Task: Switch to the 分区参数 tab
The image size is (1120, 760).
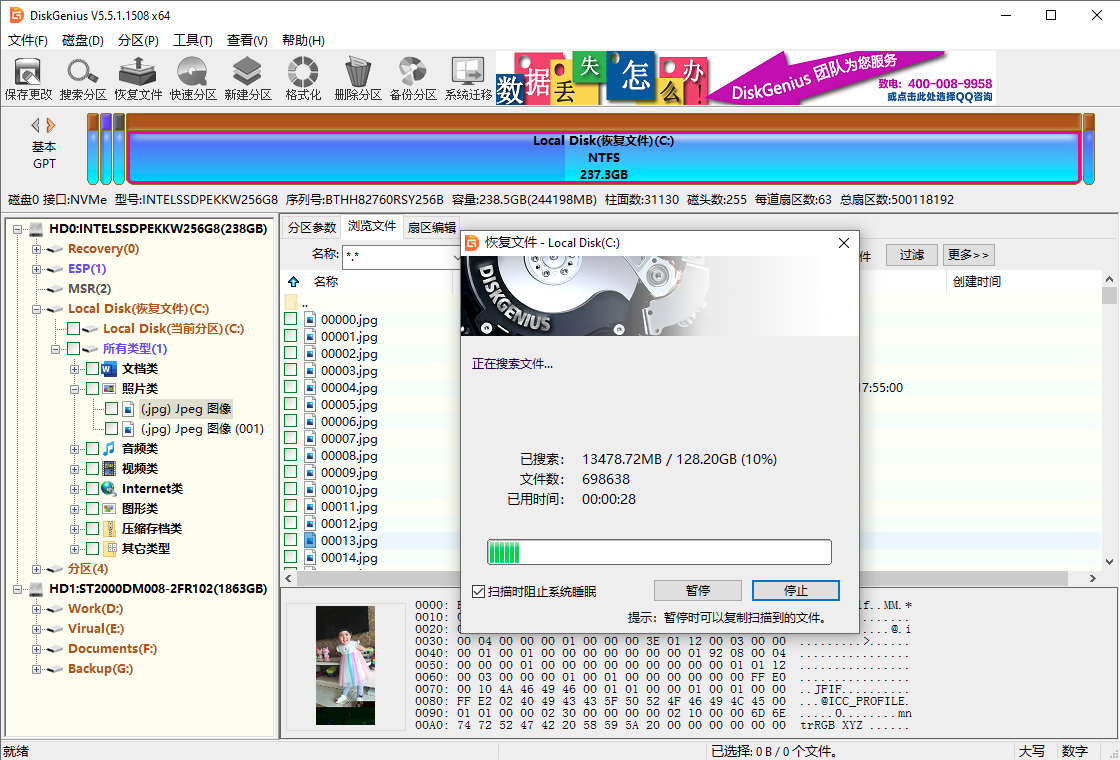Action: click(x=311, y=227)
